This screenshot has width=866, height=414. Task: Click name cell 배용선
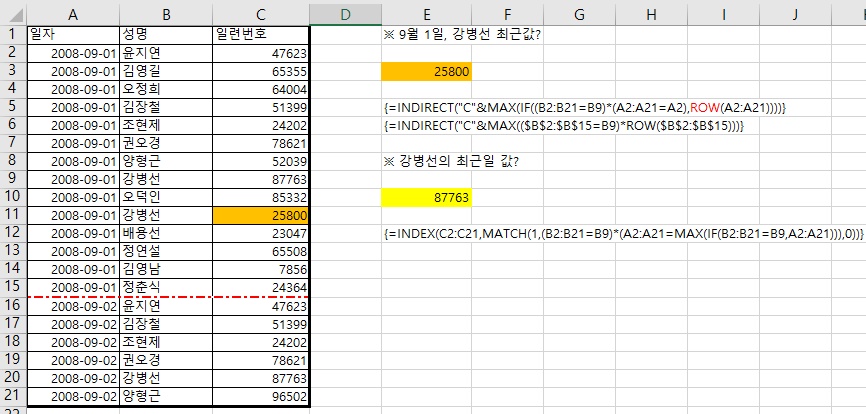165,233
